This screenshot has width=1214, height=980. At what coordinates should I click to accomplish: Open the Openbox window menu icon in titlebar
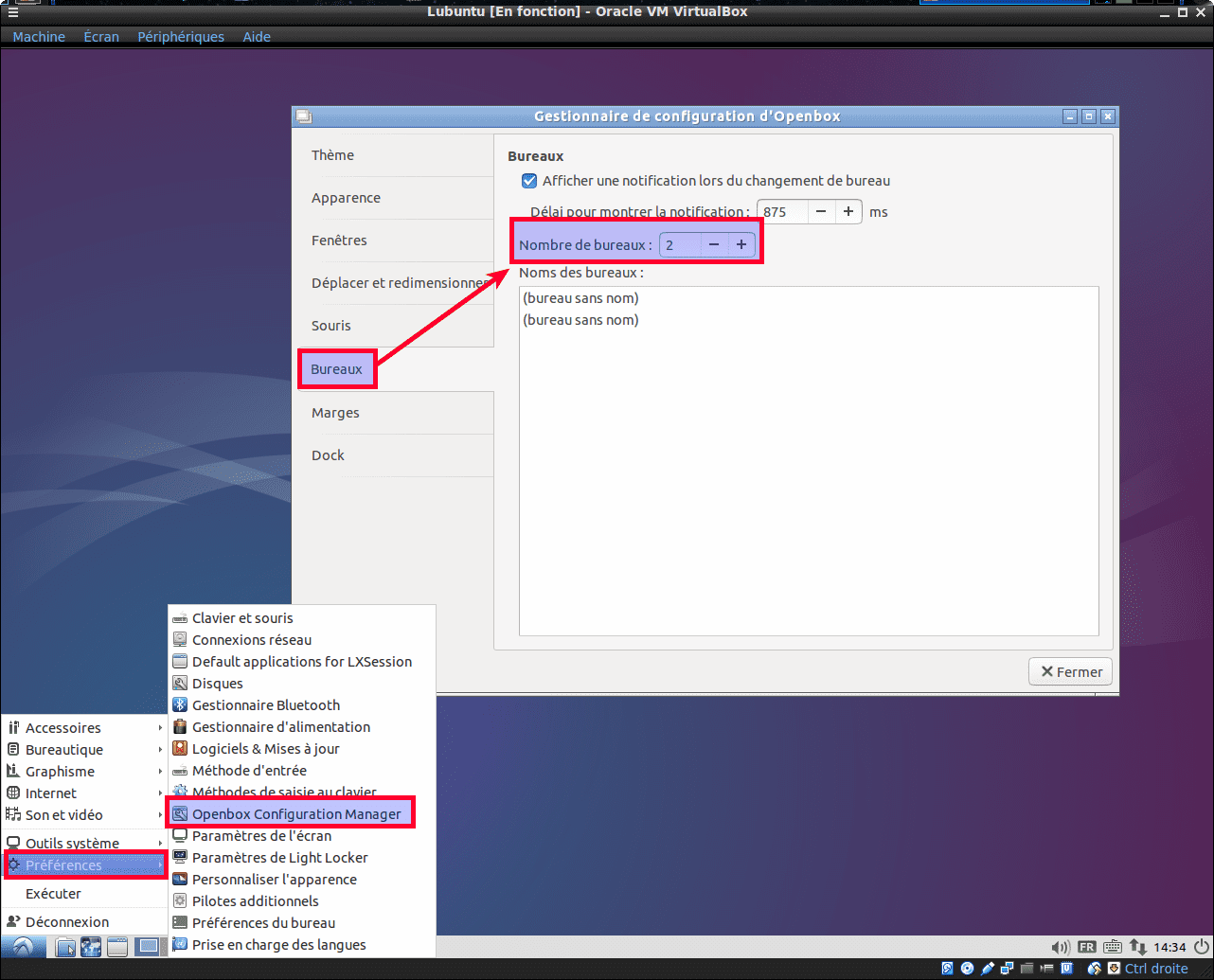[x=303, y=116]
